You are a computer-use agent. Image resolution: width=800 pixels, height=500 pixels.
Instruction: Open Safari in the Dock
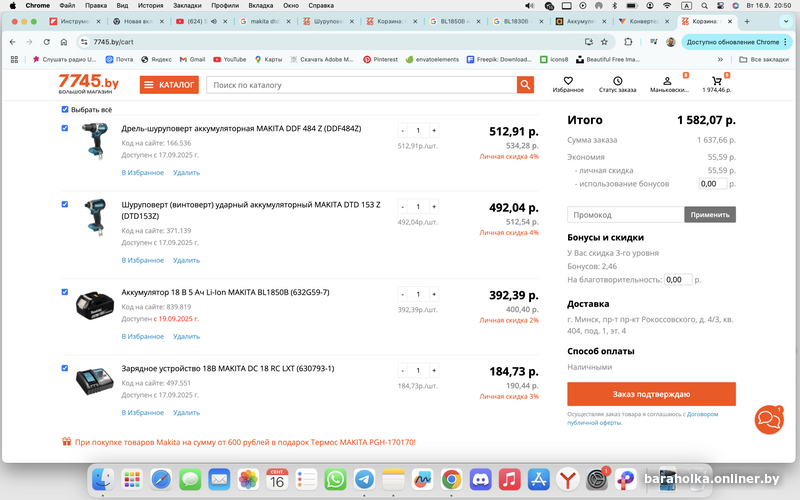point(161,480)
